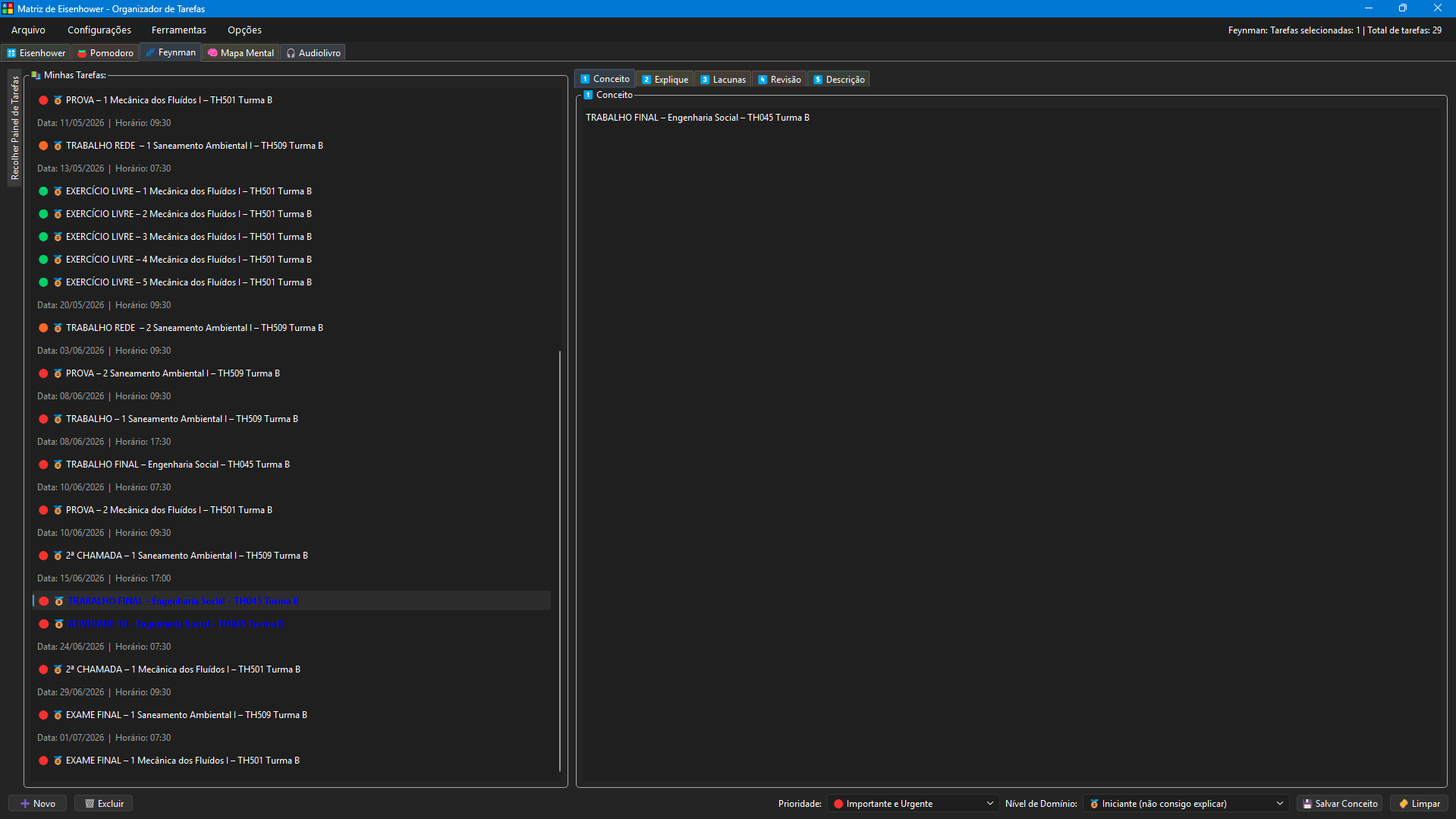Viewport: 1456px width, 819px height.
Task: Switch to the Eisenhower tab
Action: [36, 53]
